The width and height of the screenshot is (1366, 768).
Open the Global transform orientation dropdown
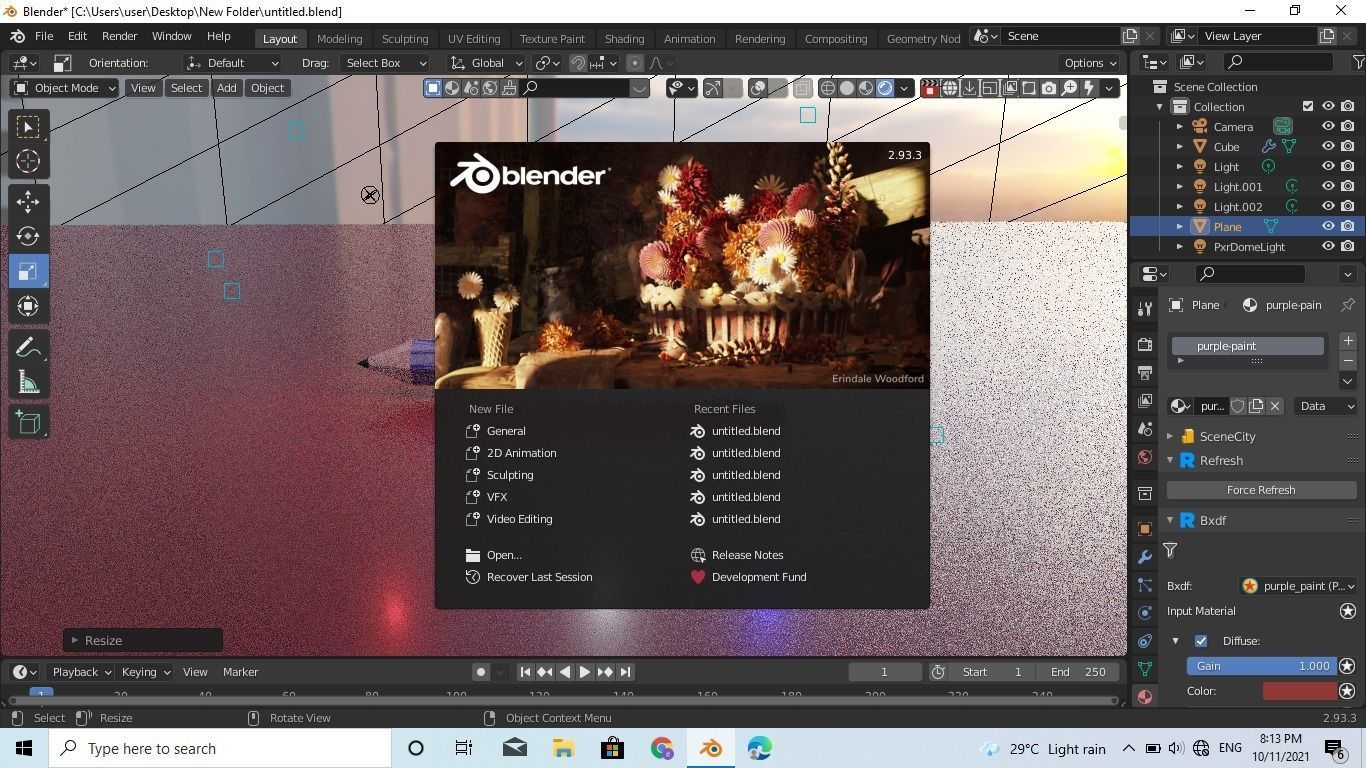click(487, 63)
